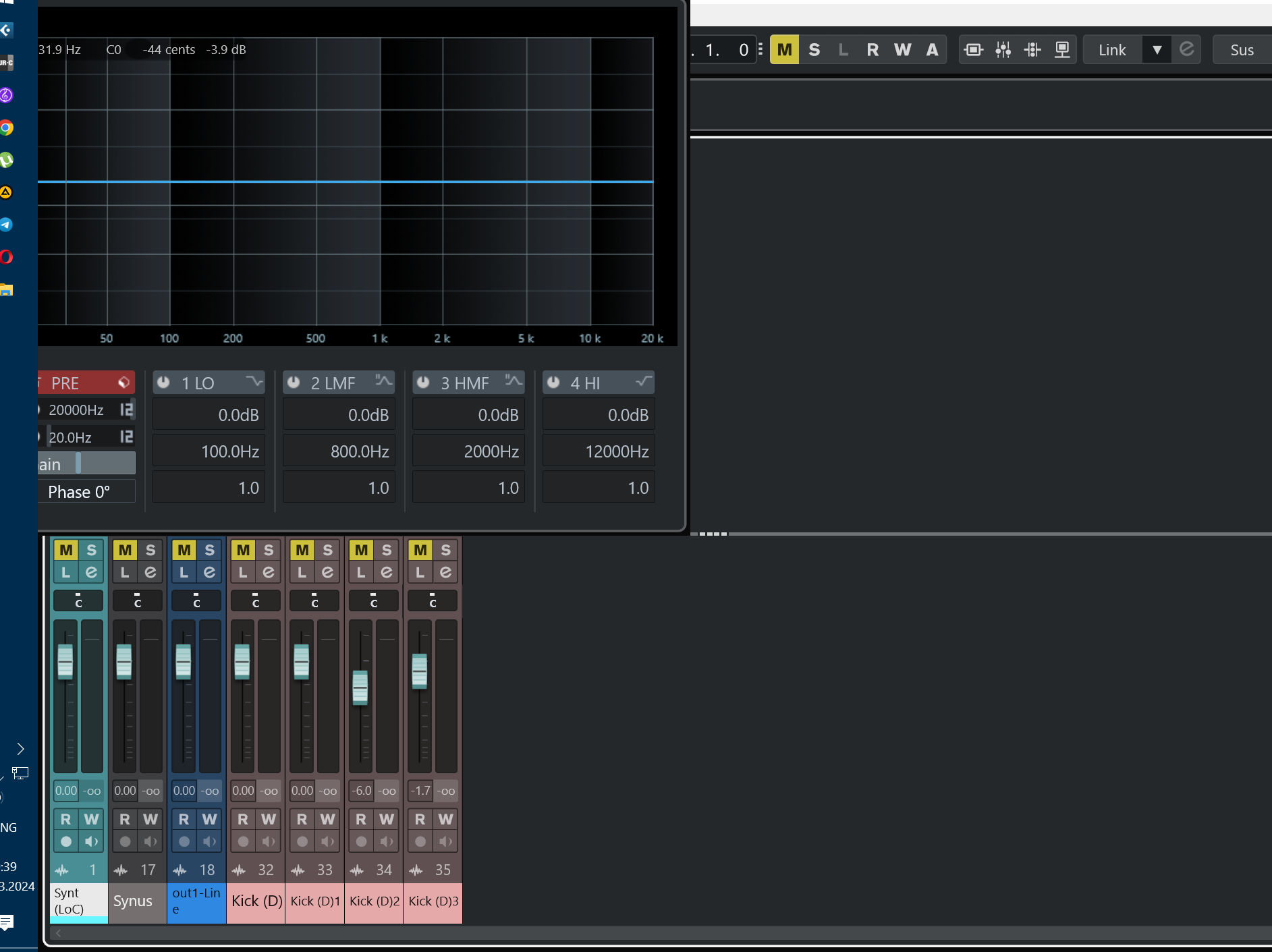Click the three-fader mixer icon in toolbar
This screenshot has height=952, width=1272.
click(x=1003, y=50)
